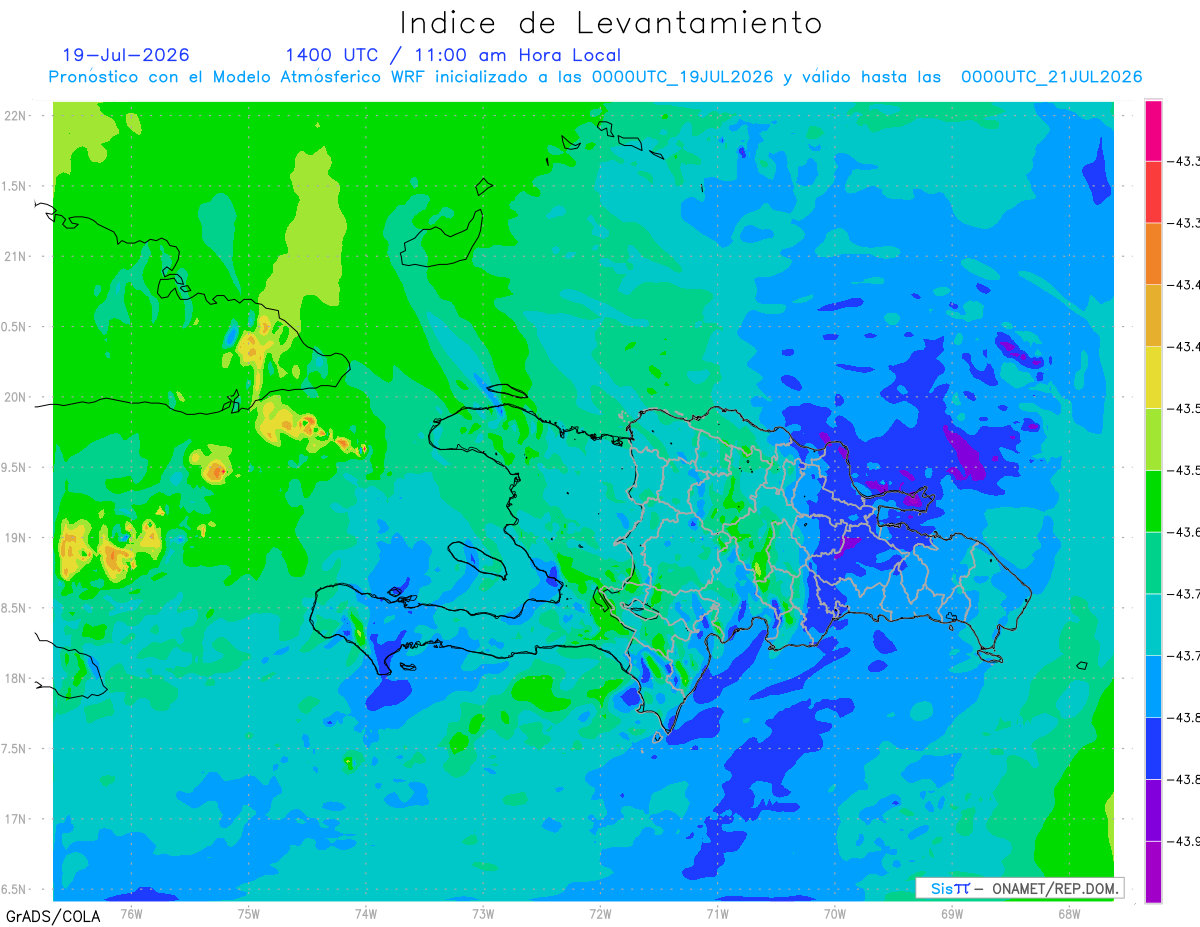
Task: Click the "73W" longitude label
Action: click(x=483, y=912)
